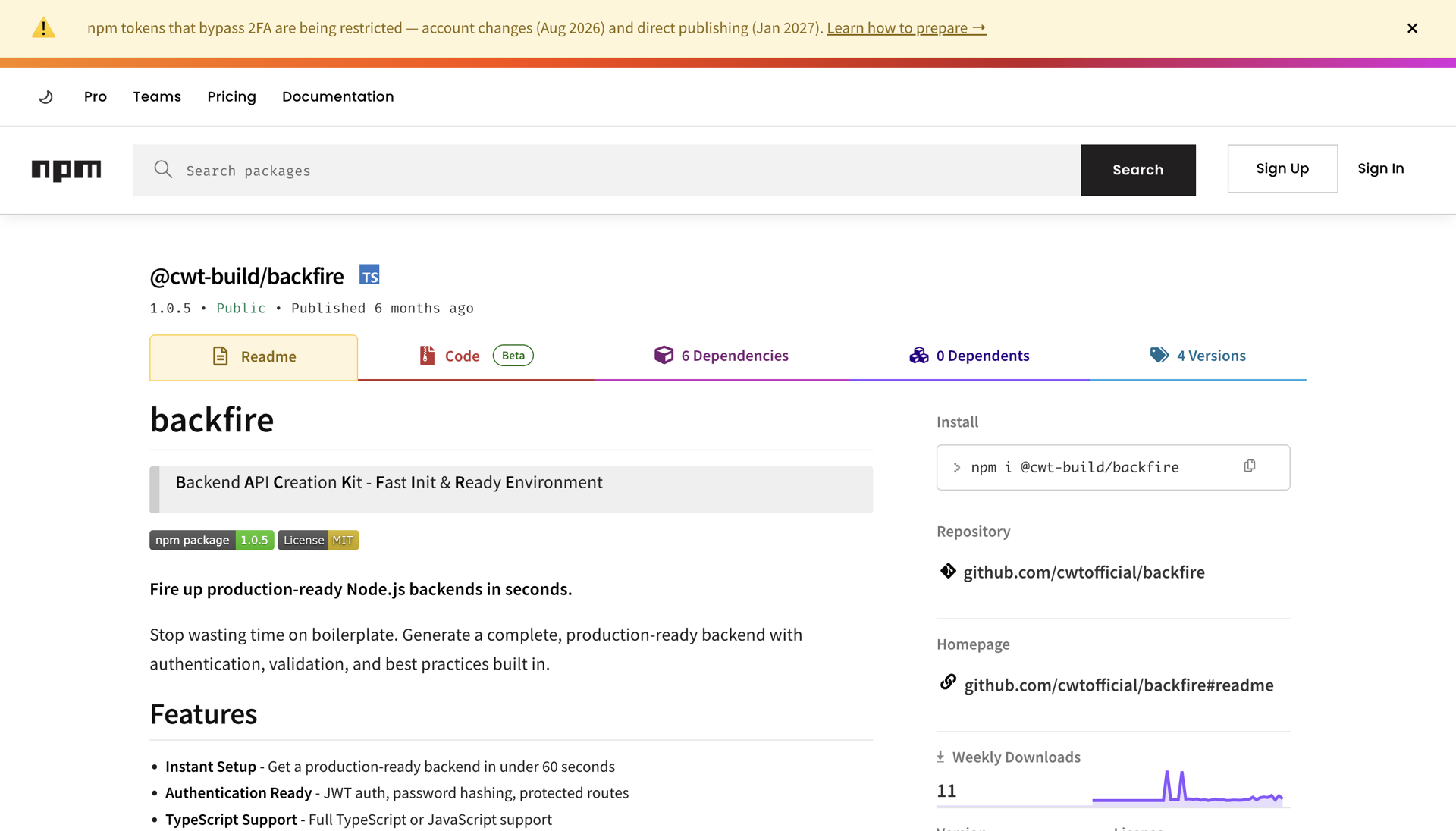Open the 0 Dependents tab
The height and width of the screenshot is (831, 1456).
(969, 356)
